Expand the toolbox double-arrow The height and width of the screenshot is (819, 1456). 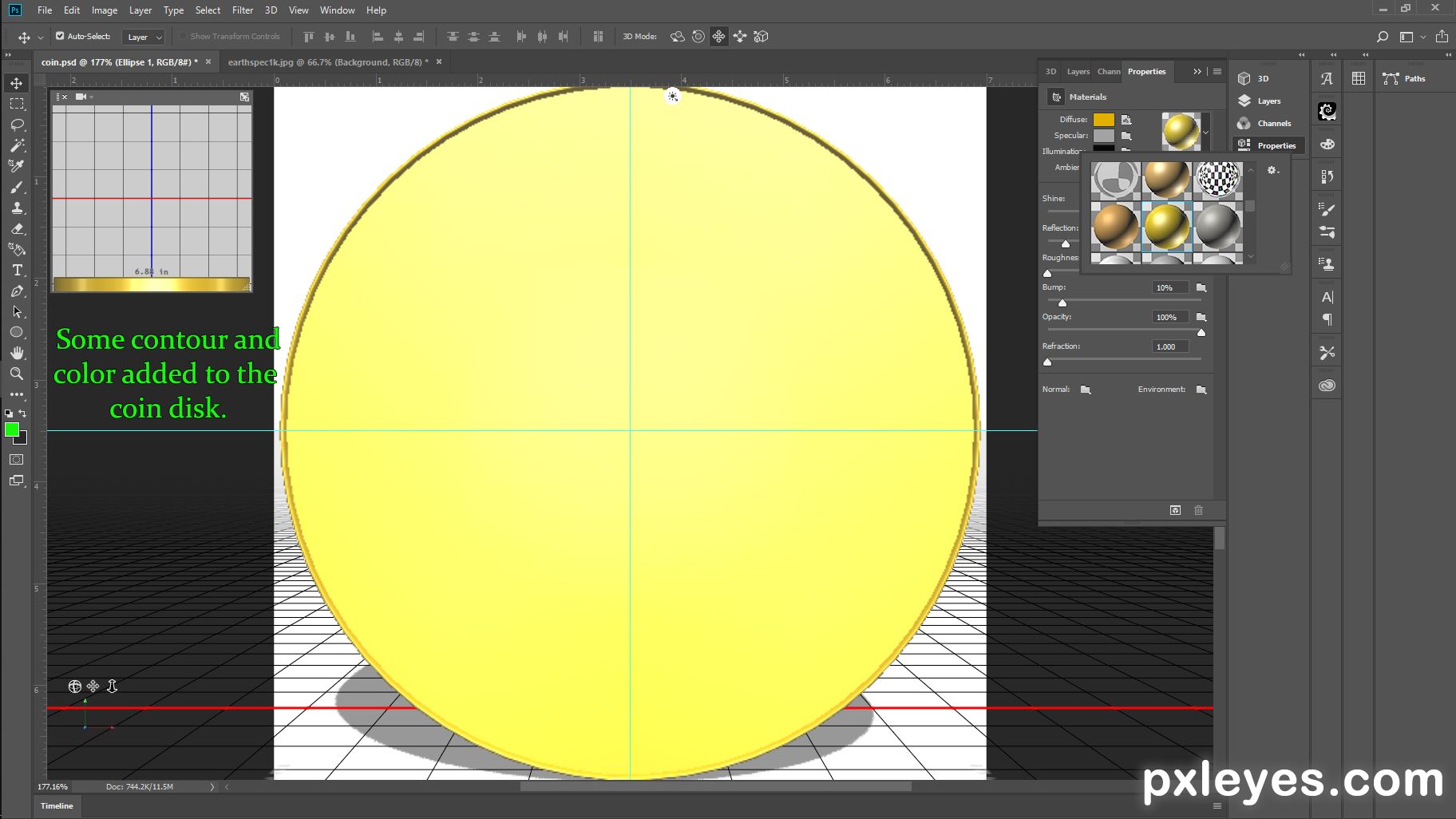8,55
